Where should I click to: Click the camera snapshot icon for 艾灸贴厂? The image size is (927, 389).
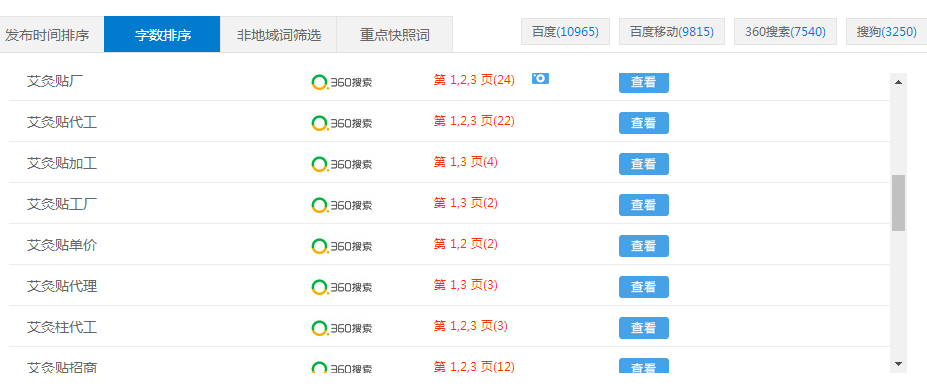pyautogui.click(x=540, y=79)
